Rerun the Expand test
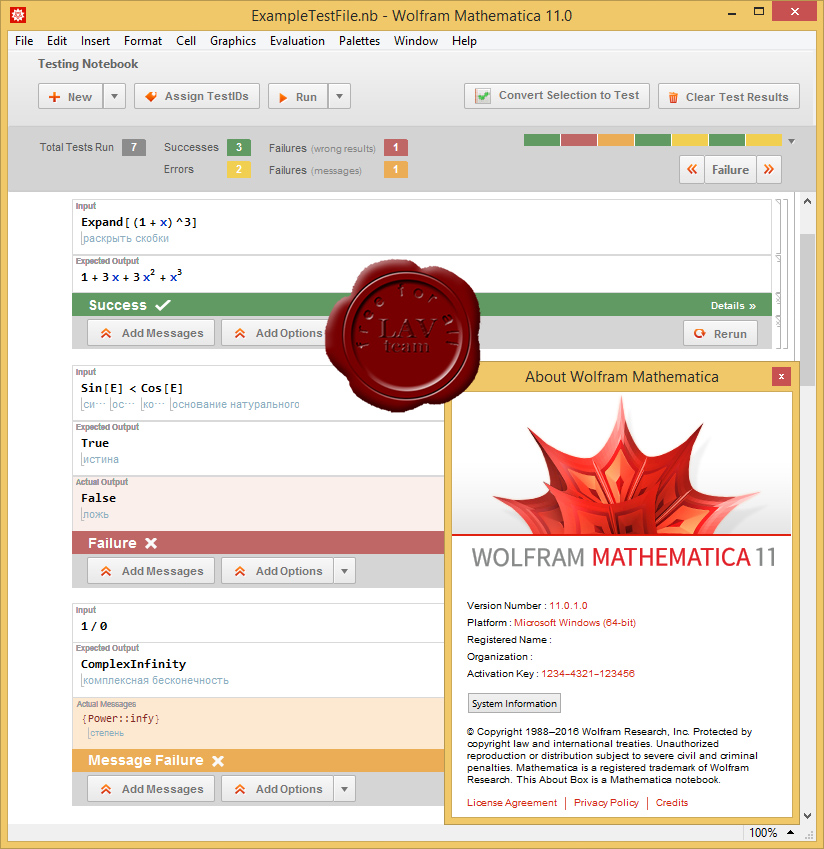 click(721, 334)
